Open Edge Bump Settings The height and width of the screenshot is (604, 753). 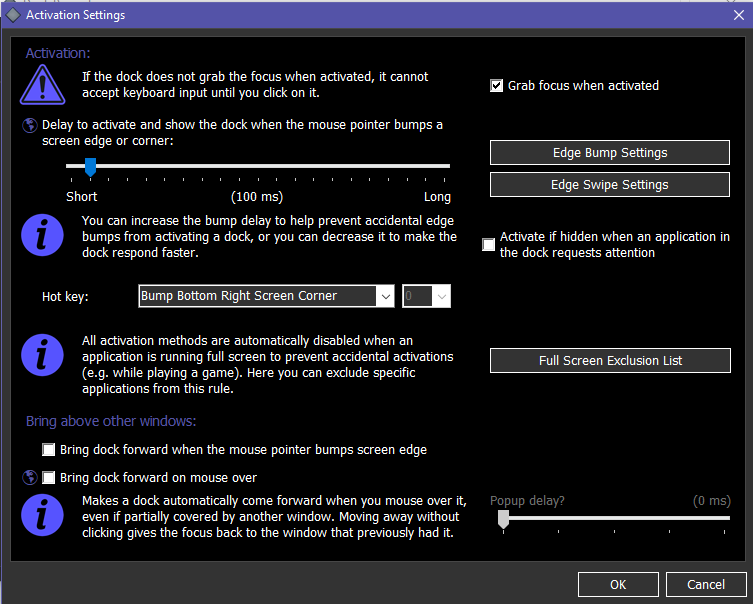pos(609,153)
